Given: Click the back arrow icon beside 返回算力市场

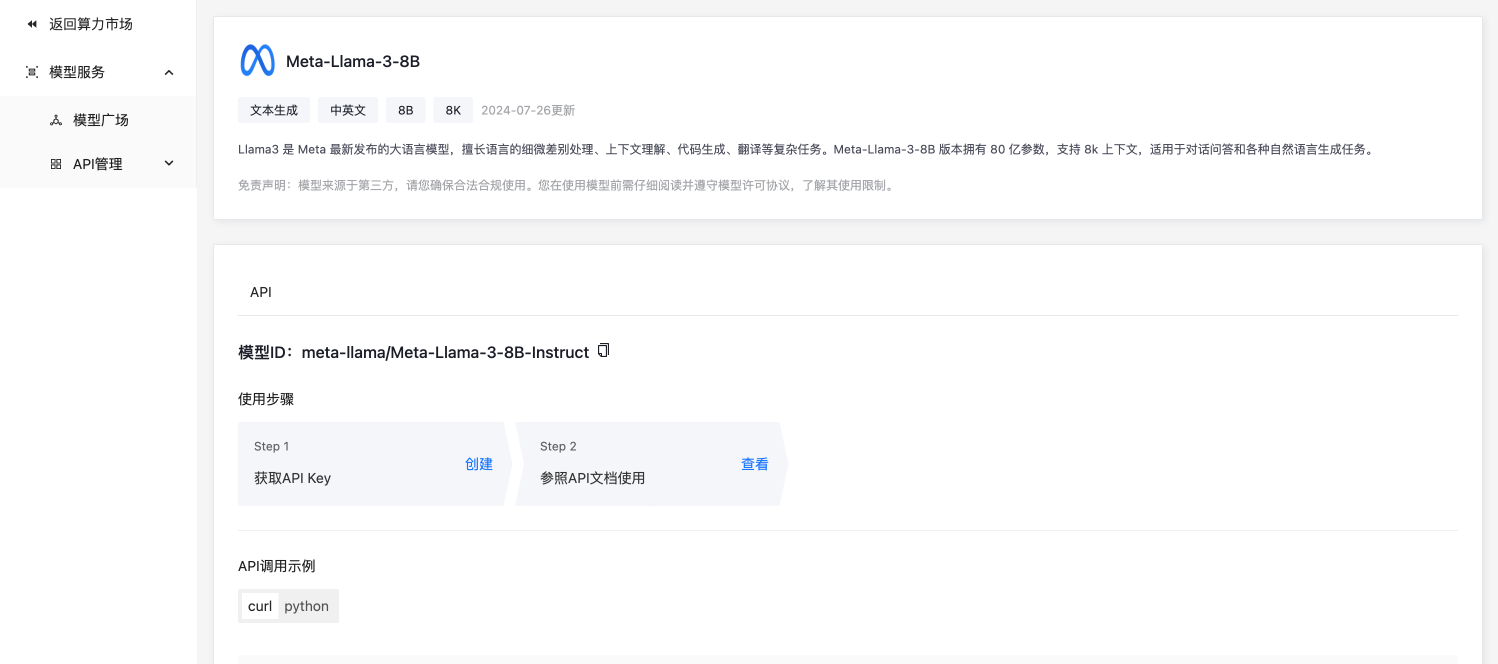Looking at the screenshot, I should pos(32,24).
